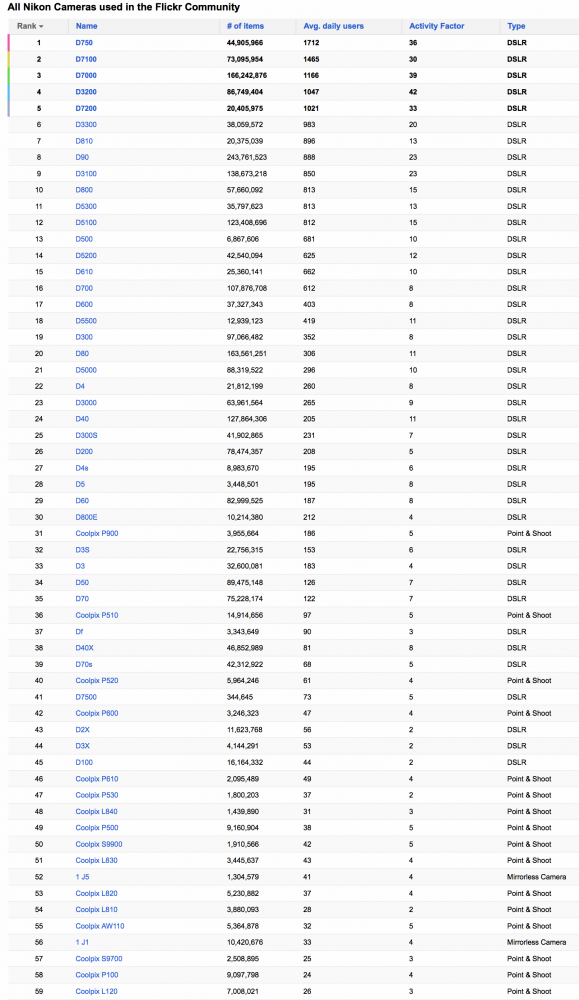Screen dimensions: 579x1000
Task: Sort by Avg. daily users header
Action: pos(333,26)
